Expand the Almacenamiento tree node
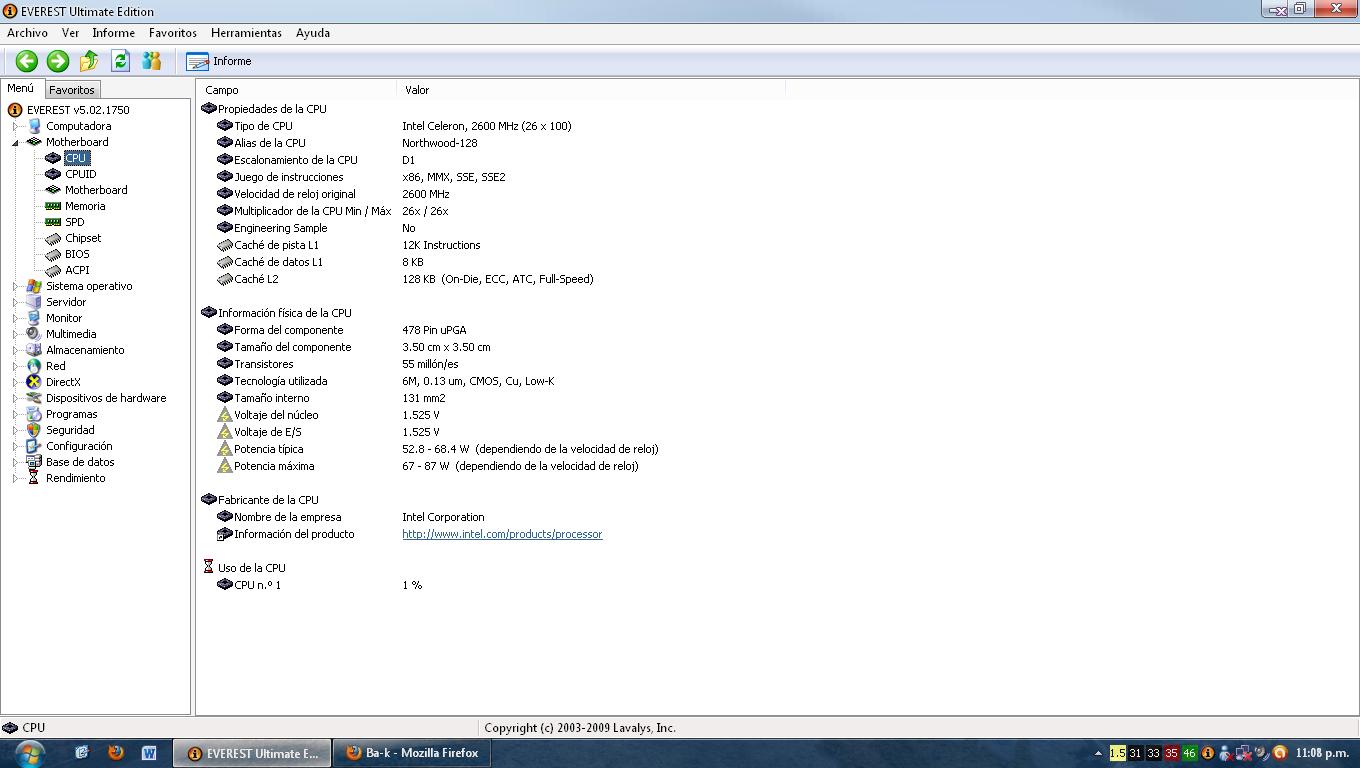The image size is (1360, 768). pyautogui.click(x=16, y=350)
